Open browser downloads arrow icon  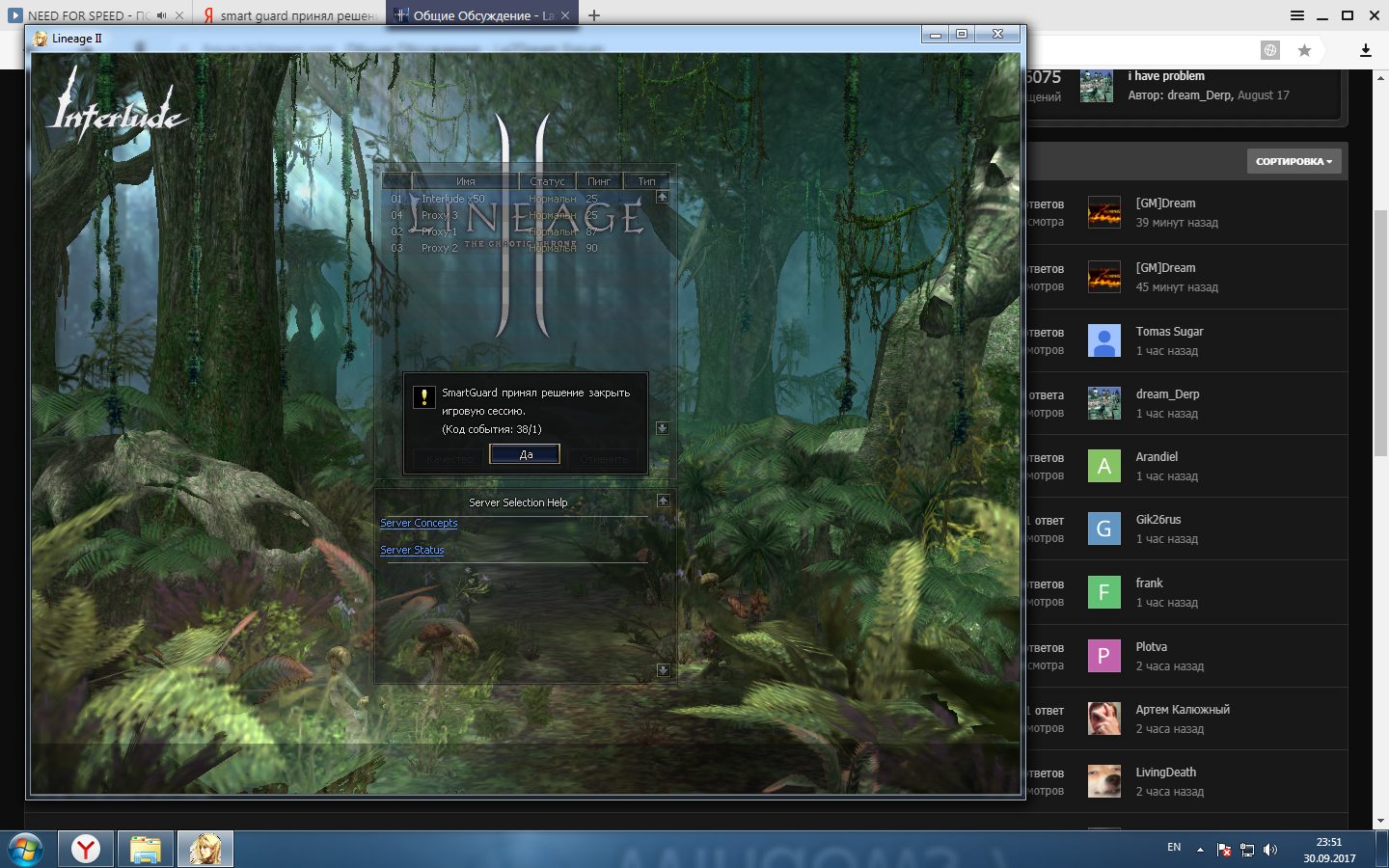pyautogui.click(x=1365, y=50)
